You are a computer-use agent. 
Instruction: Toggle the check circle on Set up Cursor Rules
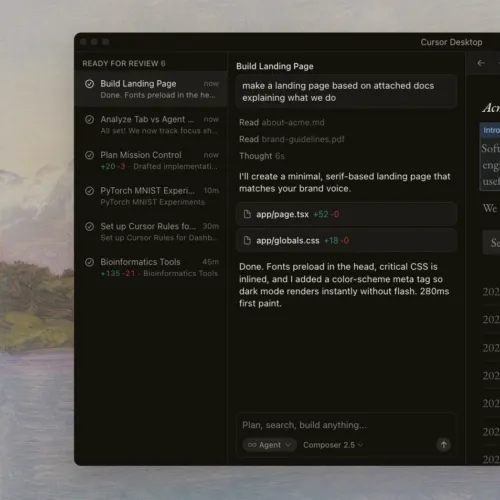click(x=89, y=226)
